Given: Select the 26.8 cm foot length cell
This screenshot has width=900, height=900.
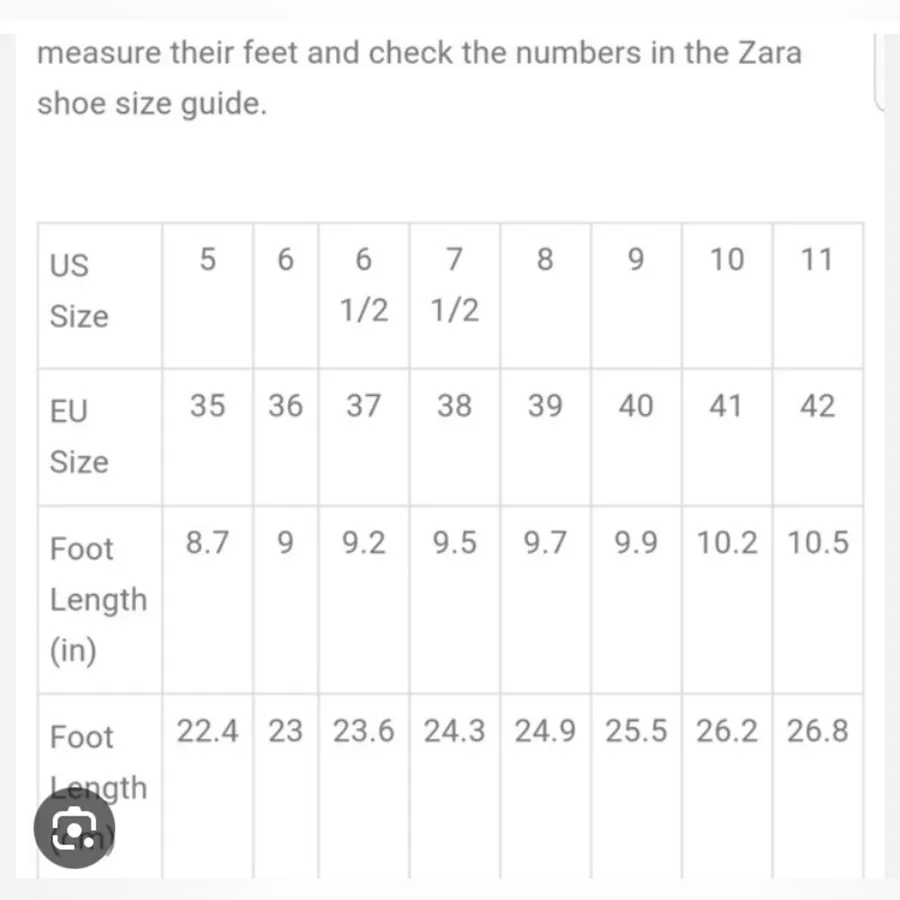Looking at the screenshot, I should tap(818, 786).
